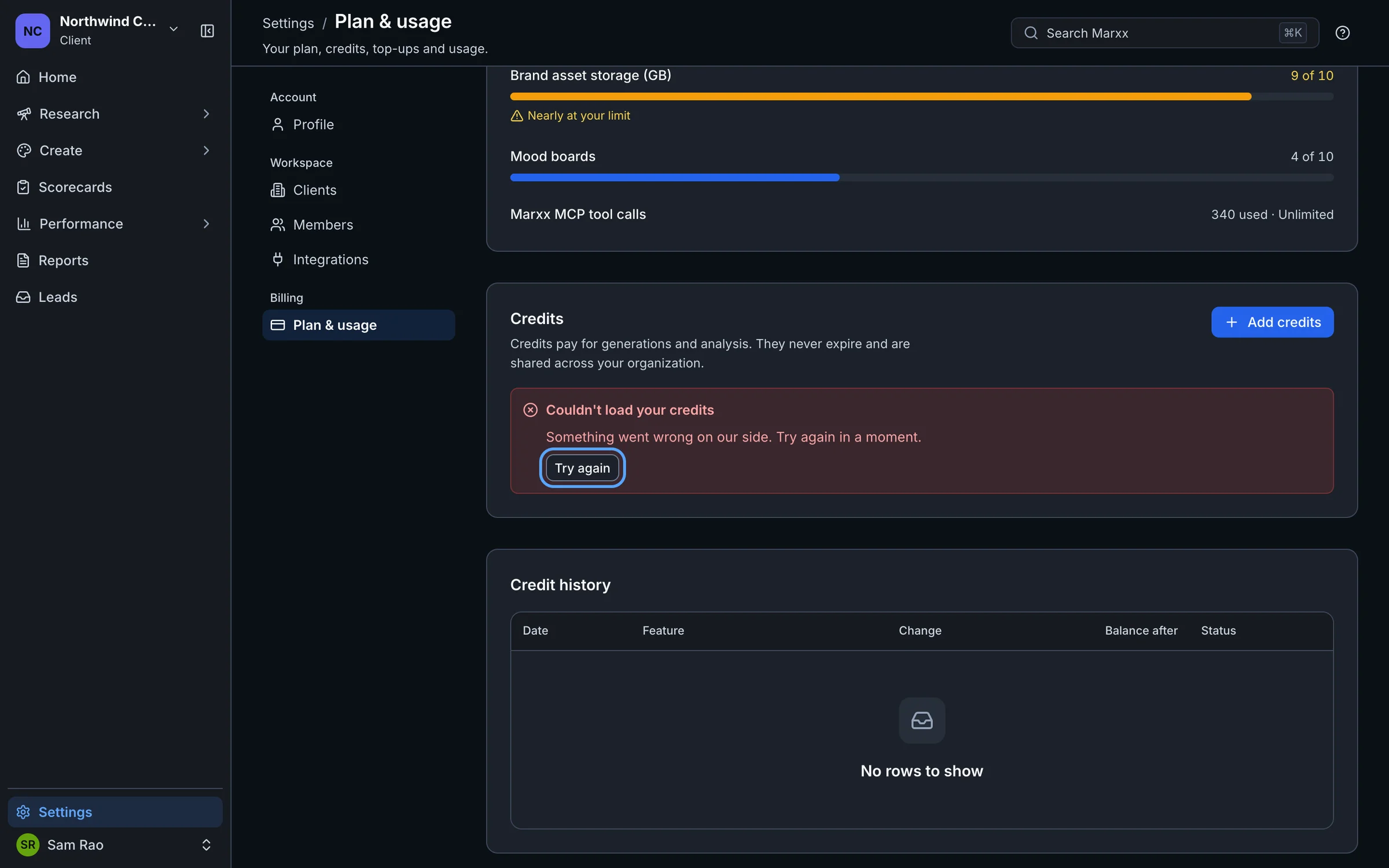Click the "4 of 10" mood boards value
Viewport: 1389px width, 868px height.
click(x=1311, y=157)
